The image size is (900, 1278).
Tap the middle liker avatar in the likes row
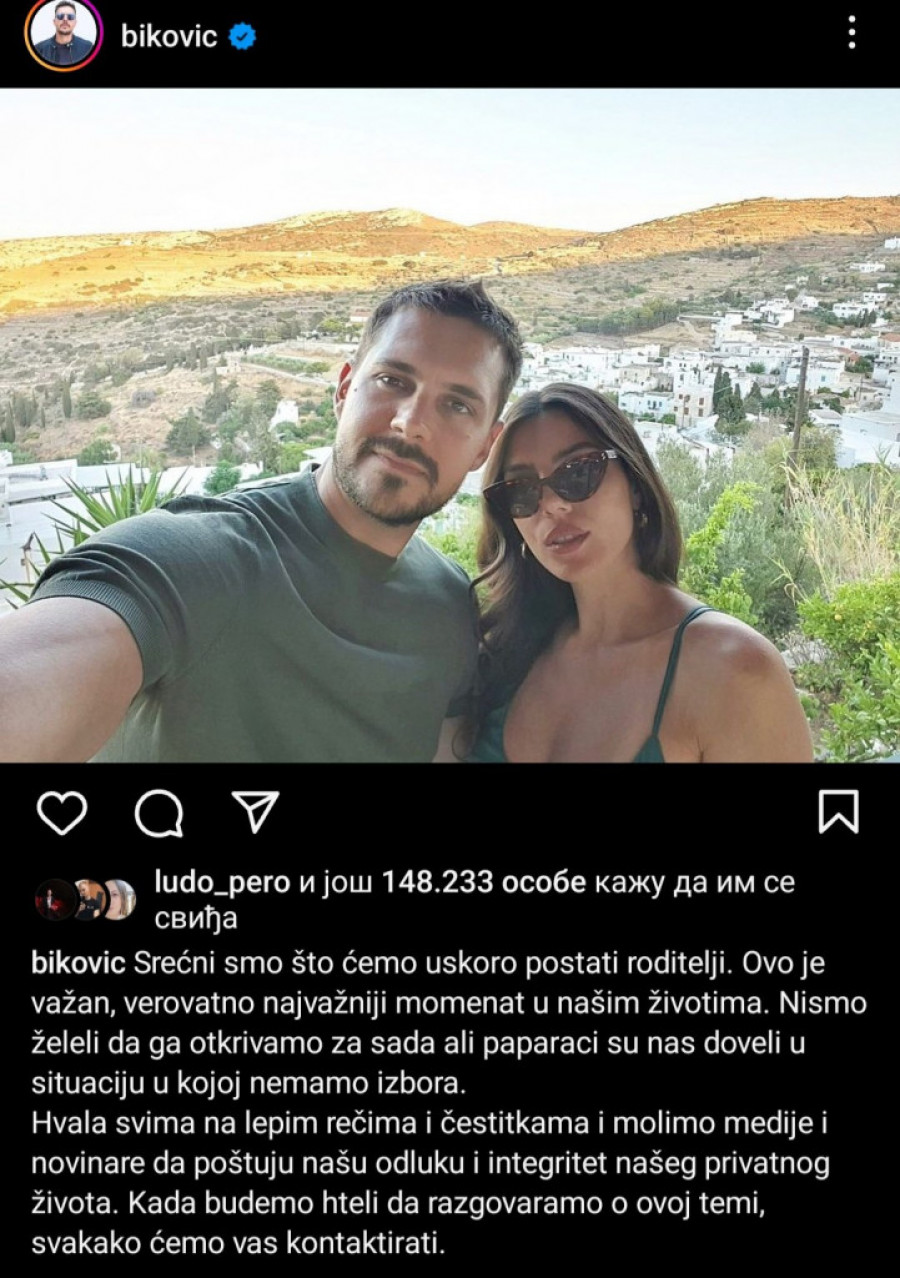tap(88, 900)
